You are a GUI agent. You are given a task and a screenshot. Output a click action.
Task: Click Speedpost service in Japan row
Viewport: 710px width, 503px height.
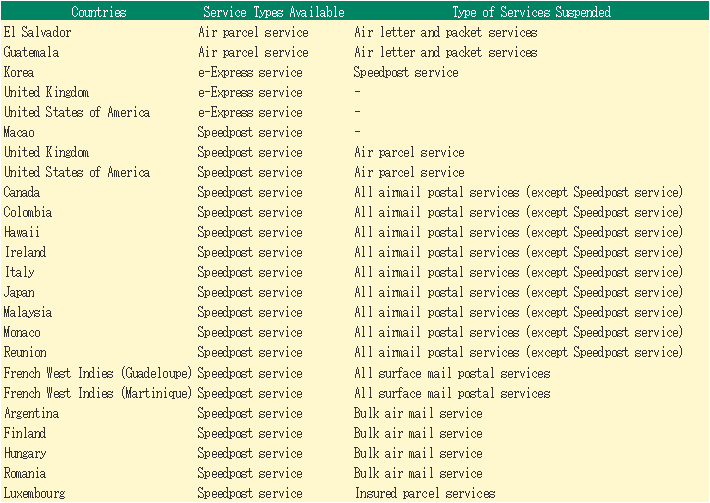pyautogui.click(x=250, y=292)
